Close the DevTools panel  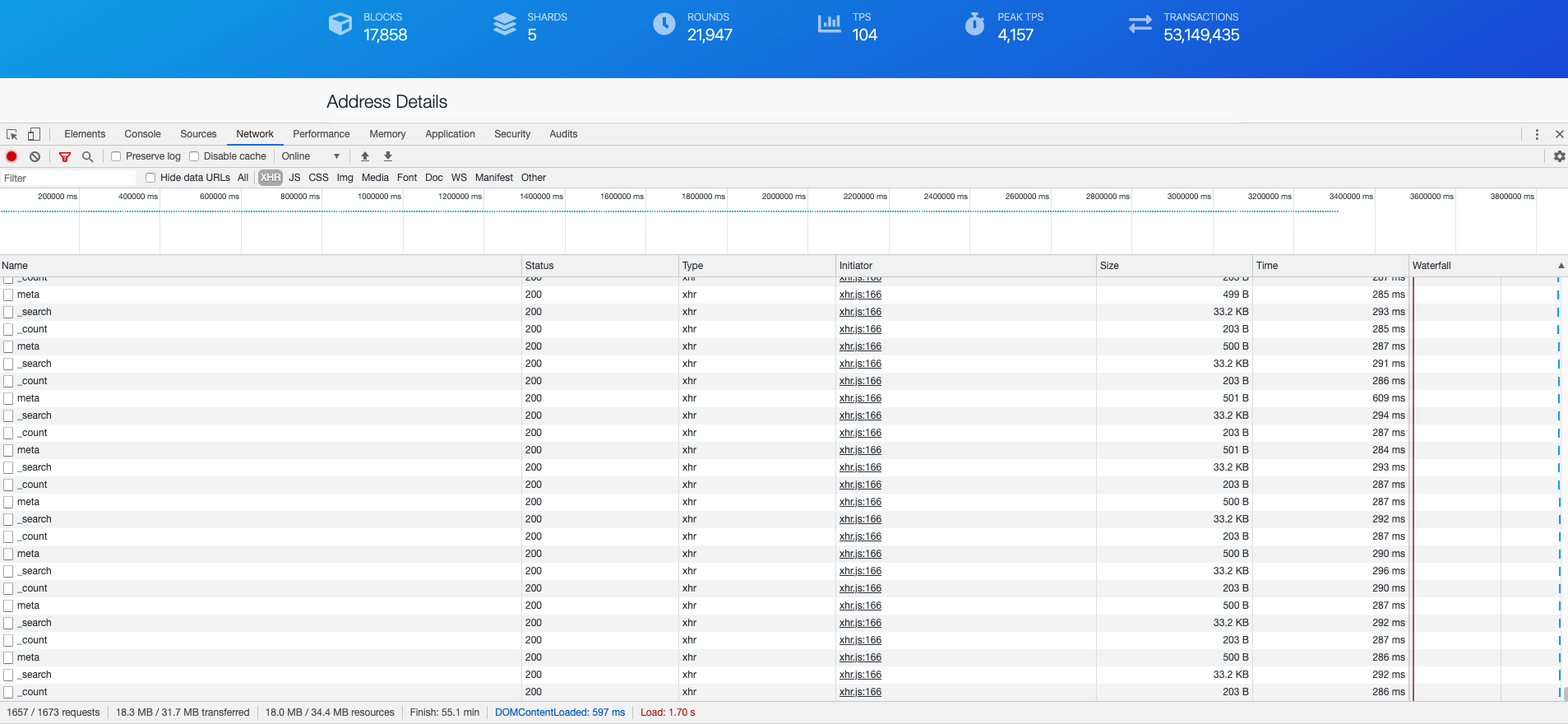coord(1559,134)
